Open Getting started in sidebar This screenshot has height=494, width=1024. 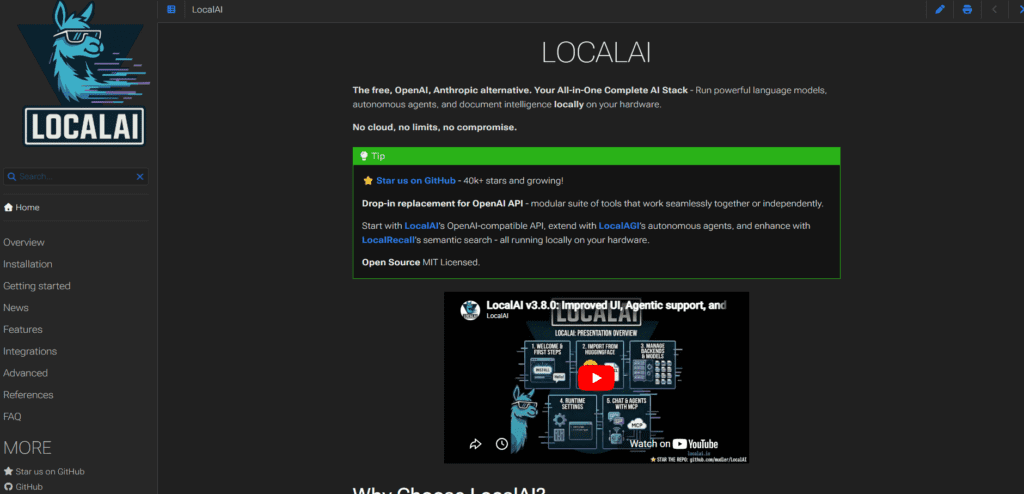coord(37,286)
